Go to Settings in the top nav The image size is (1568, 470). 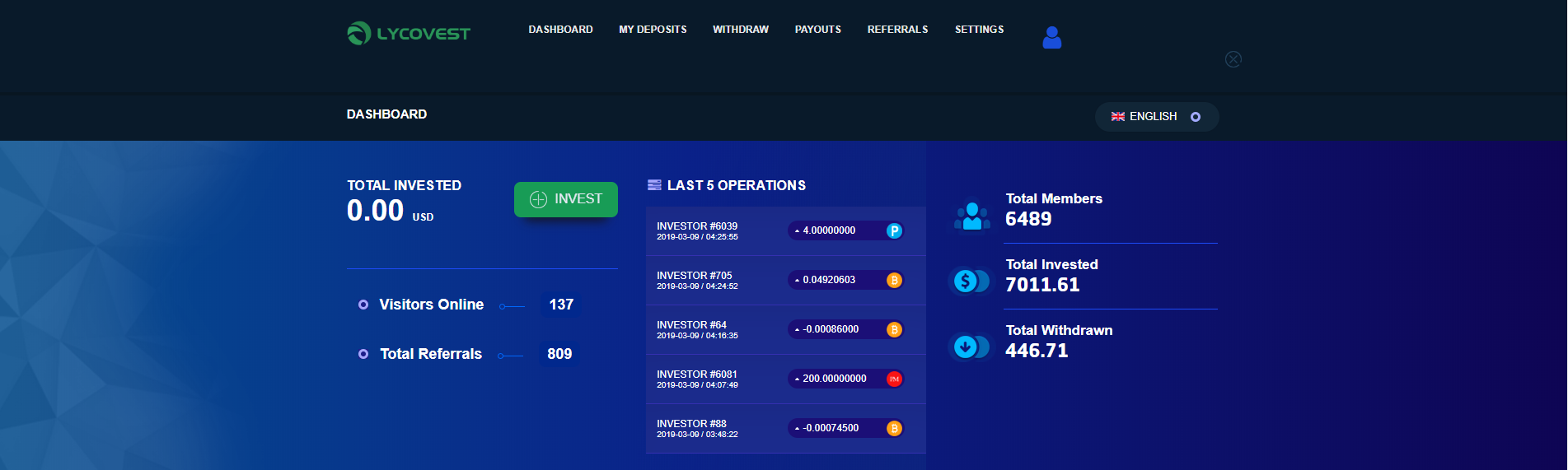980,30
